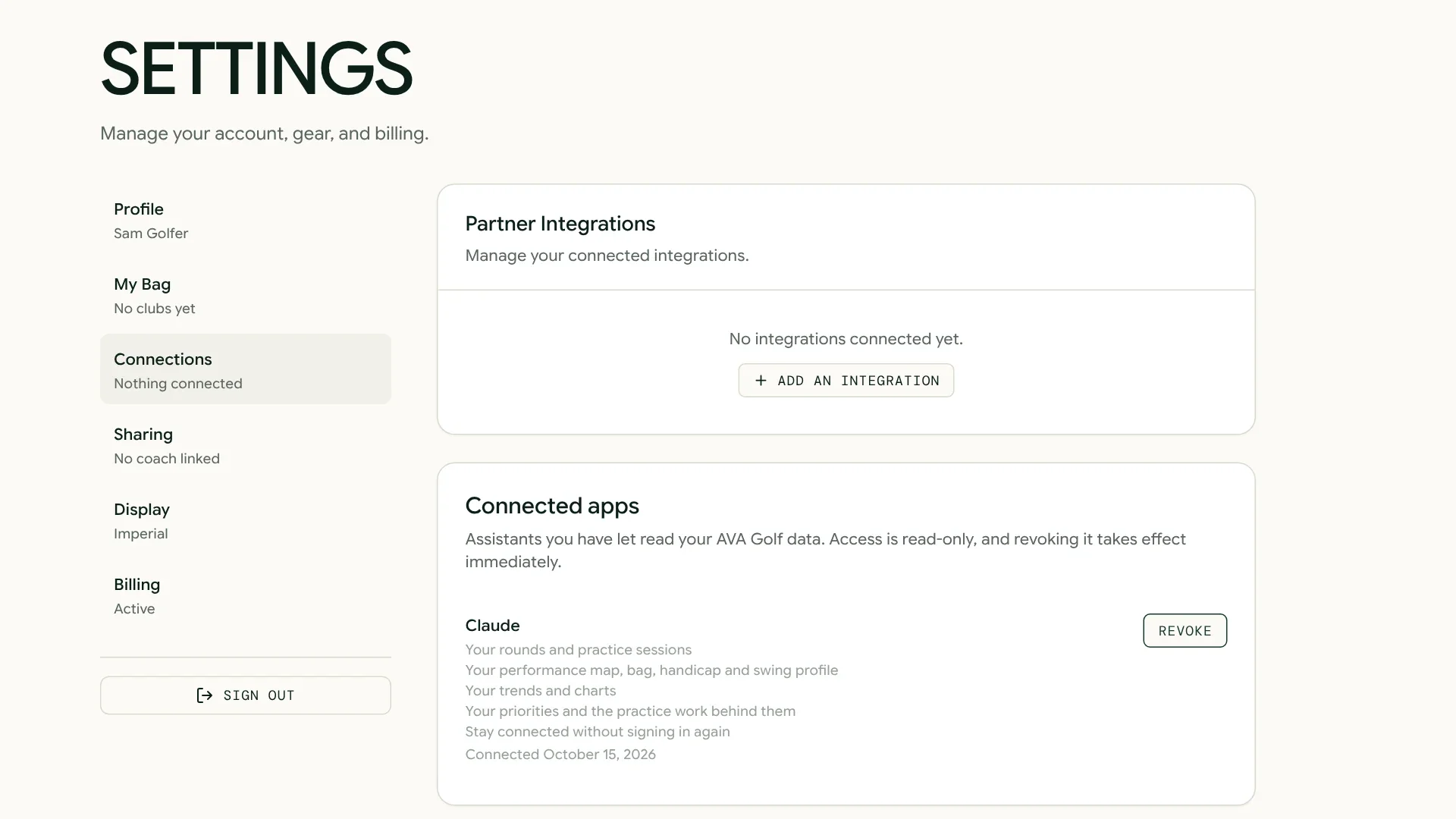1456x819 pixels.
Task: Open the Display settings section
Action: pyautogui.click(x=246, y=521)
